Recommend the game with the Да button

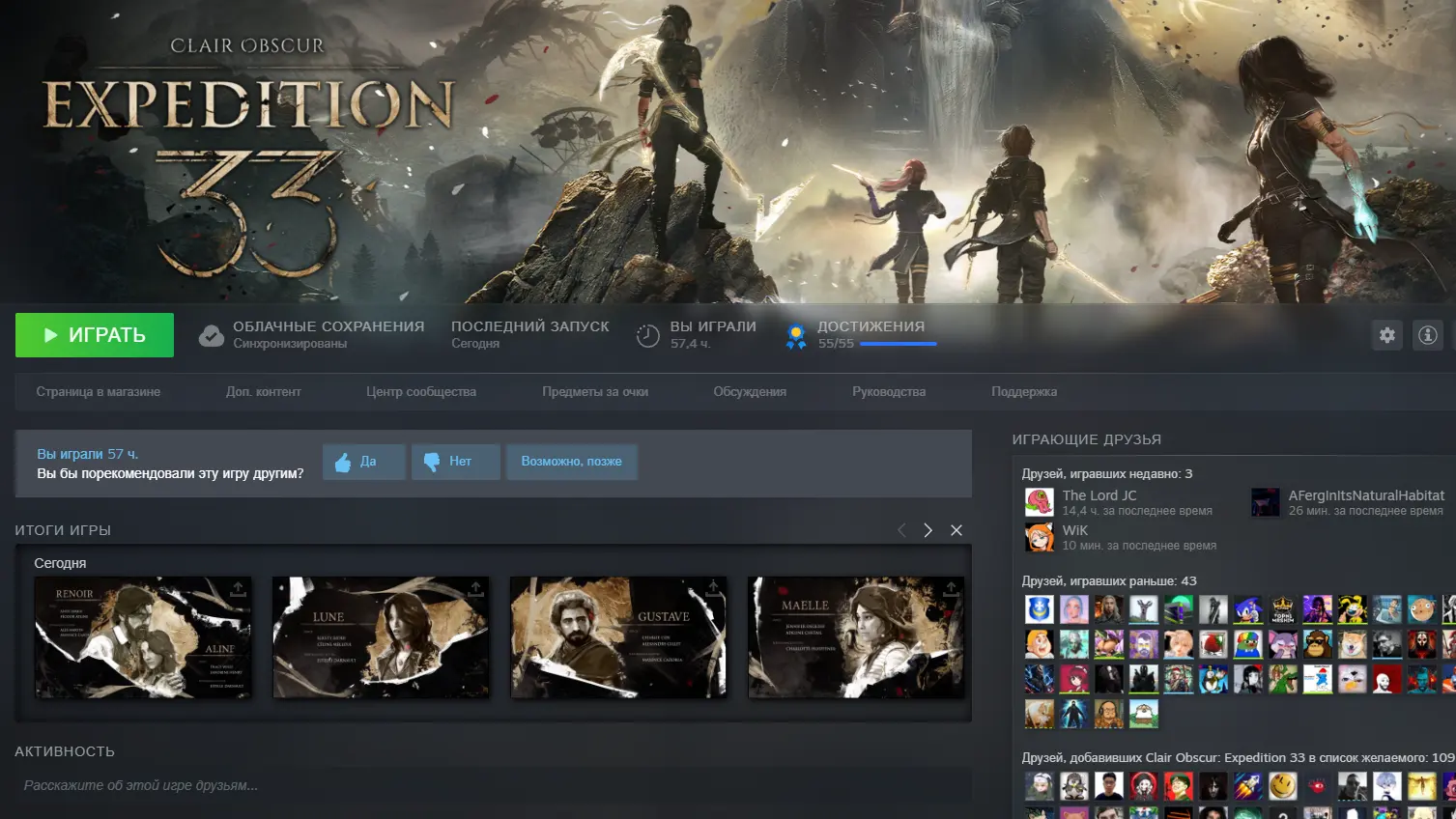tap(364, 462)
